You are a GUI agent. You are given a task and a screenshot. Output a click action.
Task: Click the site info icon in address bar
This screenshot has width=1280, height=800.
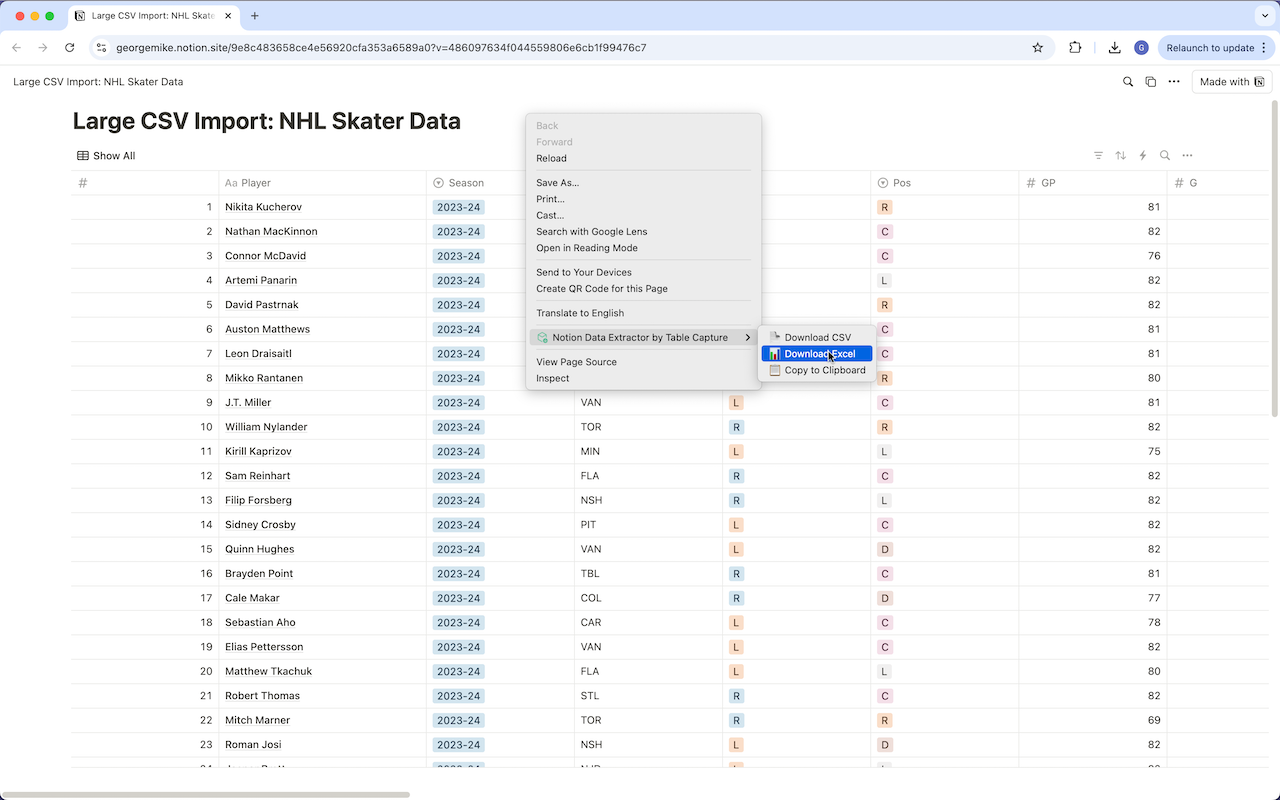tap(101, 47)
